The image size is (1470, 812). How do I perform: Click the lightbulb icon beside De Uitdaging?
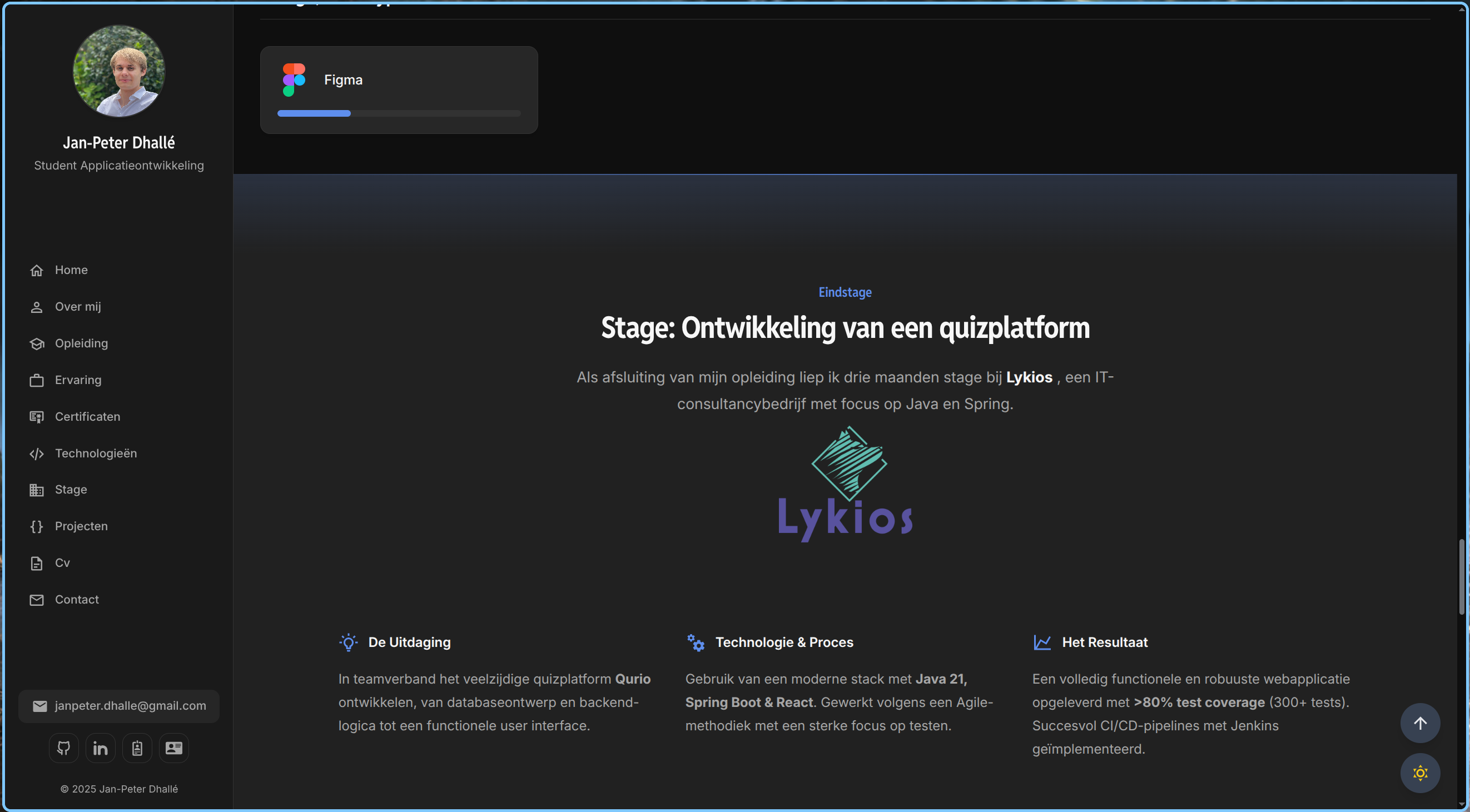349,642
